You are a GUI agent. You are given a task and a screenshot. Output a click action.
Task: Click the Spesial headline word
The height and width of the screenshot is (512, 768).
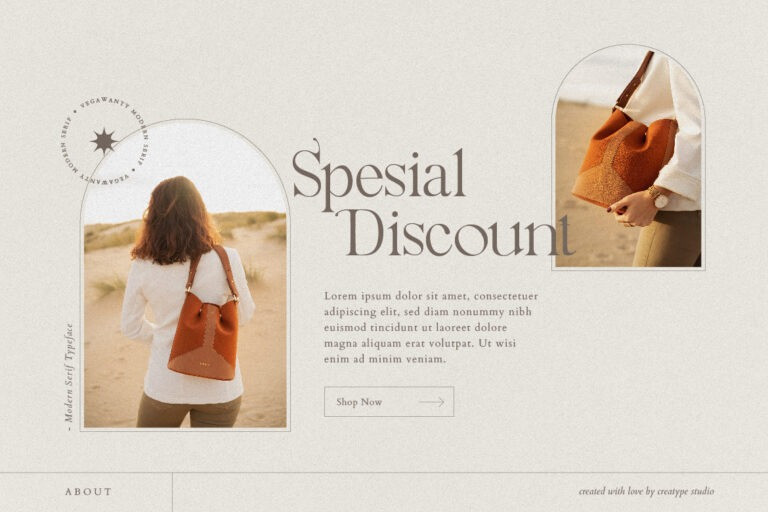pyautogui.click(x=379, y=174)
